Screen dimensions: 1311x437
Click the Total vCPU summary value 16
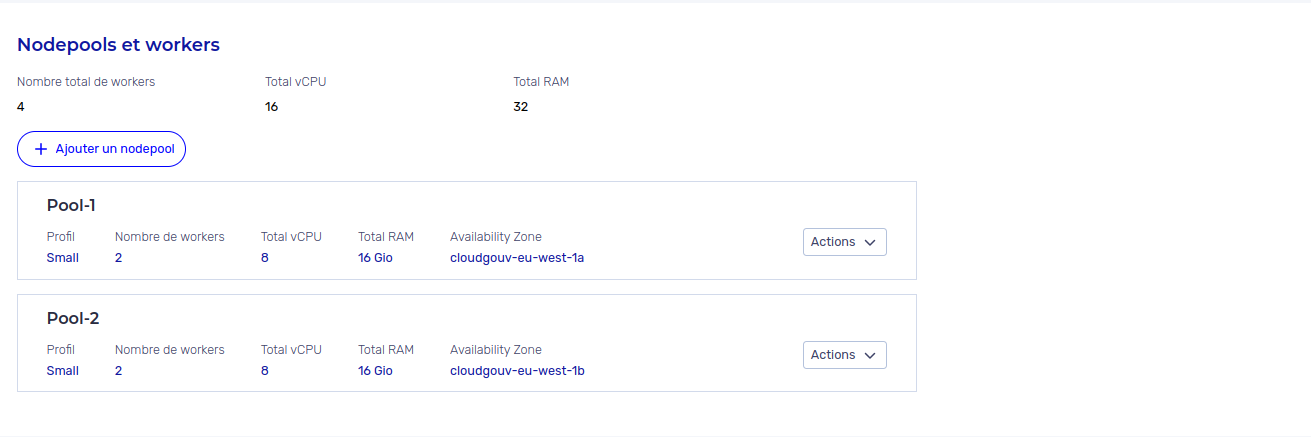pos(272,107)
